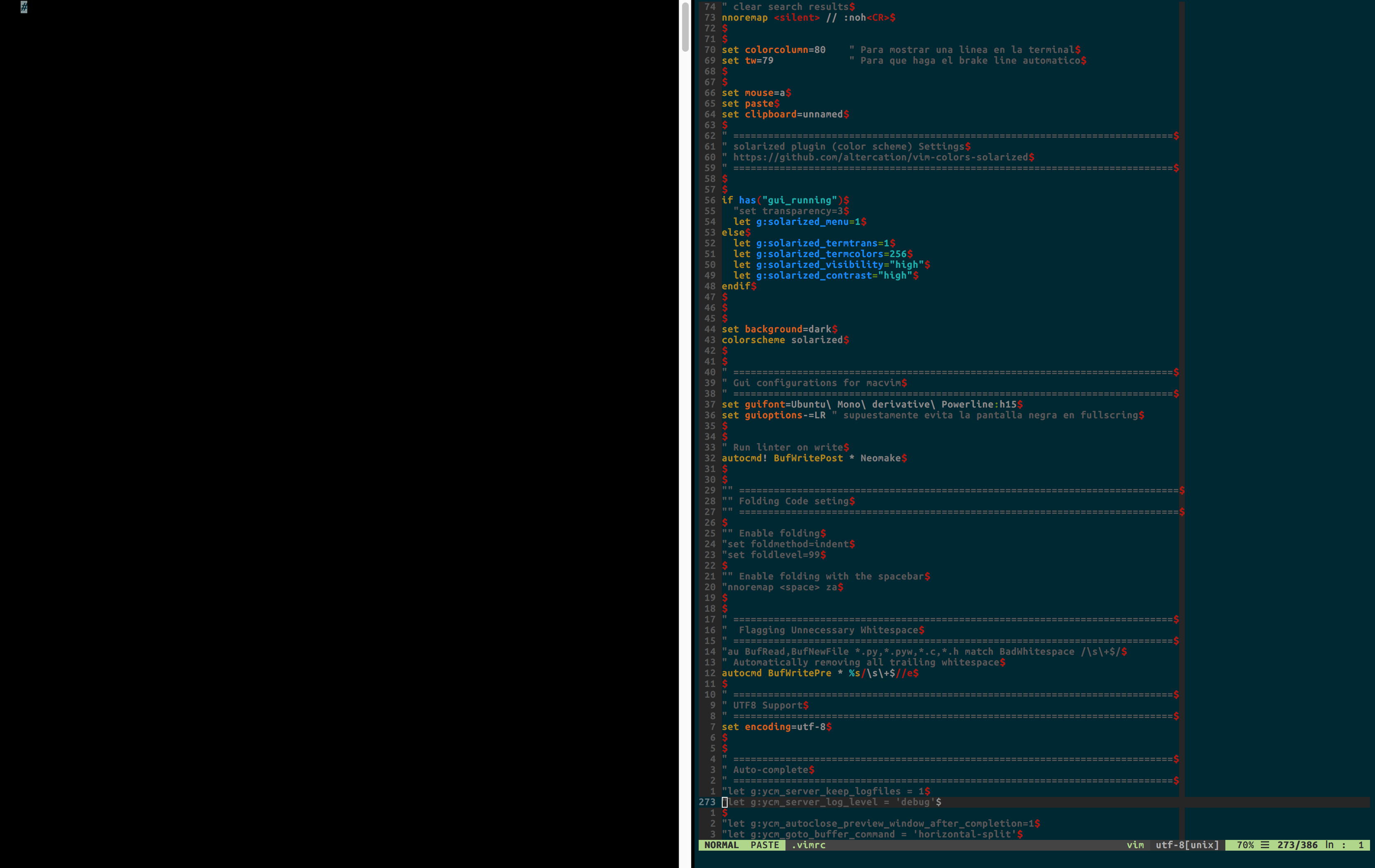Click the line 'if has("gui_running")'
The width and height of the screenshot is (1375, 868).
click(x=785, y=200)
